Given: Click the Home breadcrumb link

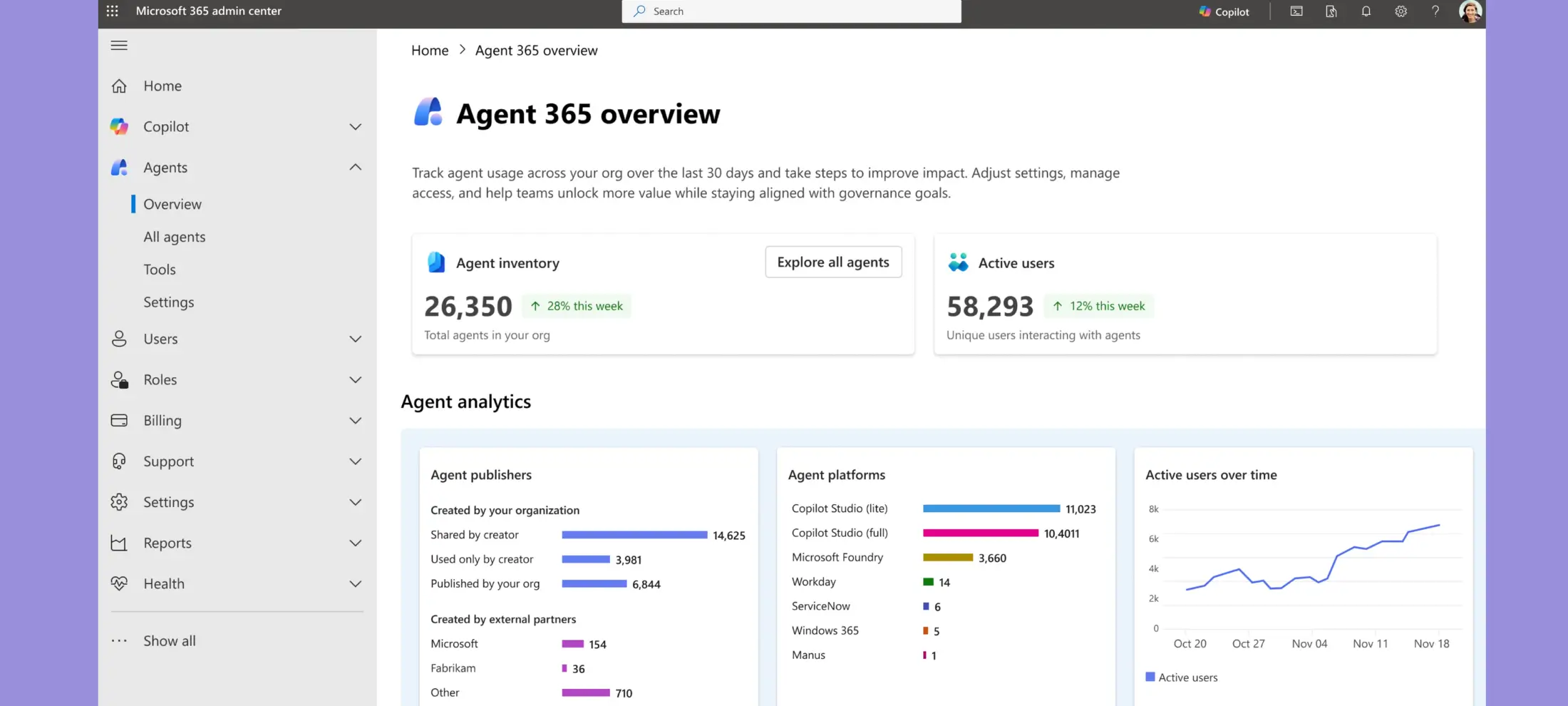Looking at the screenshot, I should pyautogui.click(x=430, y=51).
